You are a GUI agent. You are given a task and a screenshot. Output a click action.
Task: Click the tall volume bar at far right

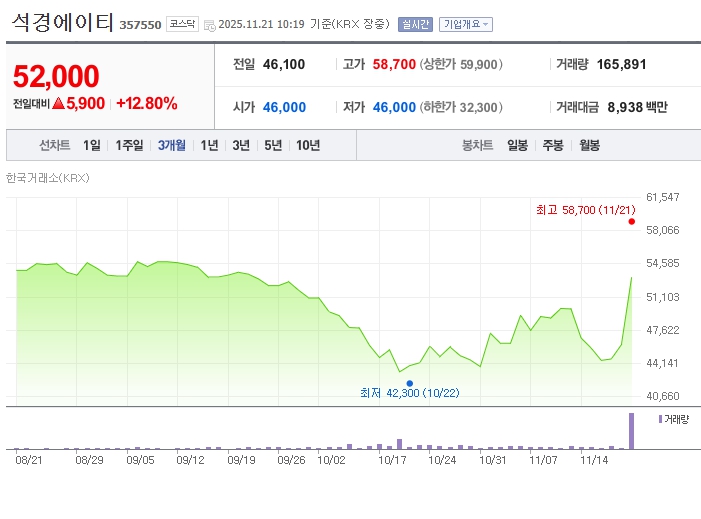pos(631,431)
